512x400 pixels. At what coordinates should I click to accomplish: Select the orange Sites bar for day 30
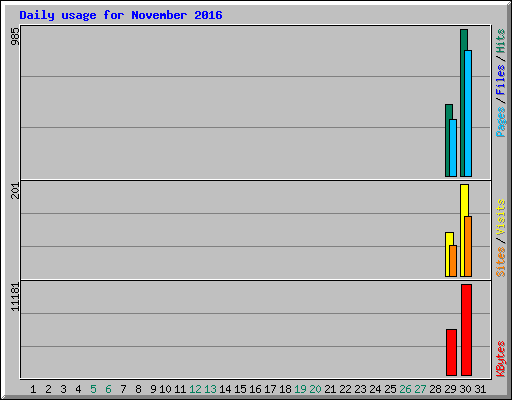click(468, 246)
